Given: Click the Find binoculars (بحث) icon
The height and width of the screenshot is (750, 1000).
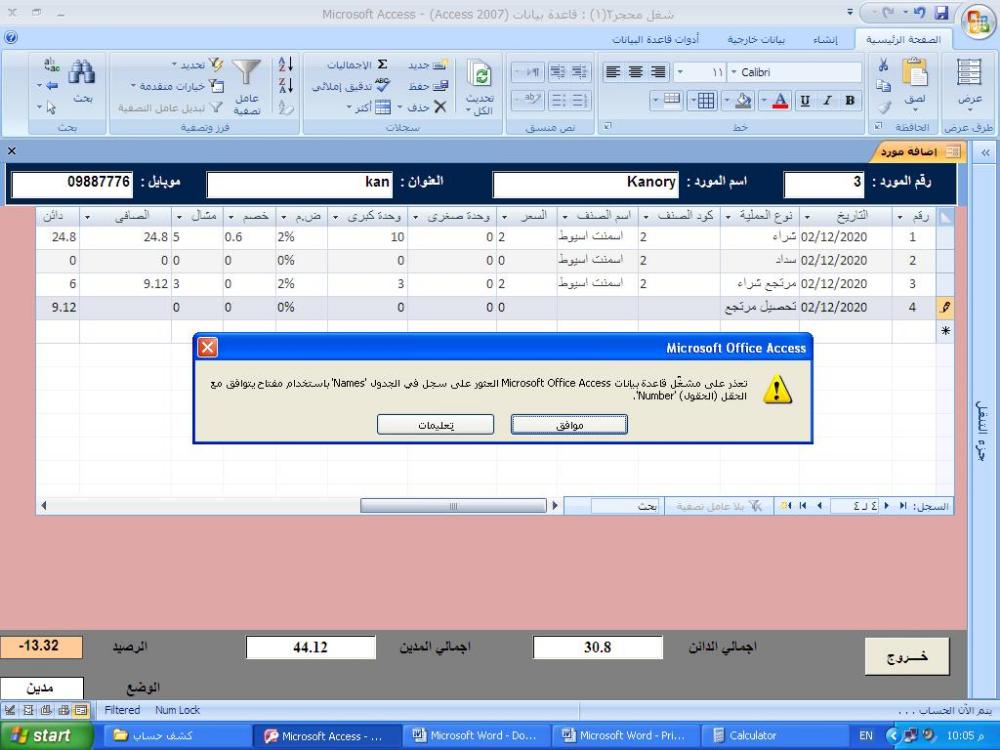Looking at the screenshot, I should (82, 72).
